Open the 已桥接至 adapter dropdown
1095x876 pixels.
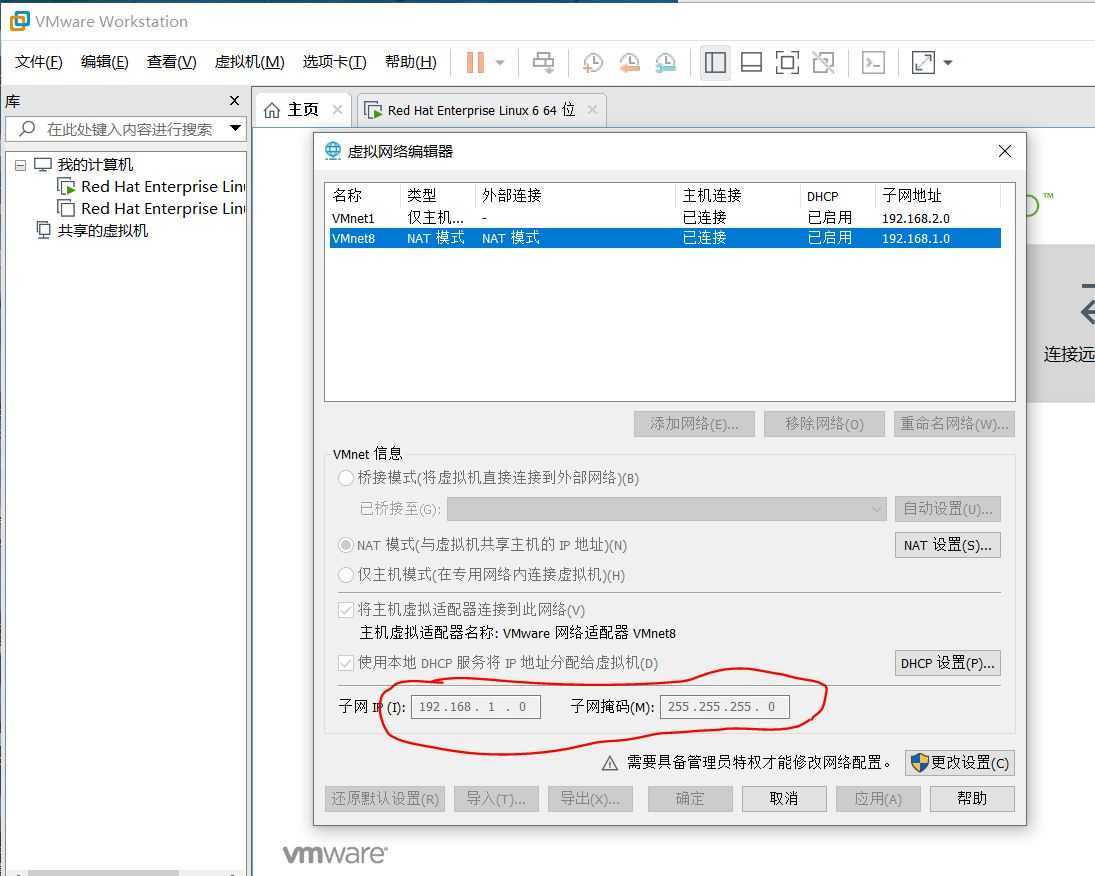pyautogui.click(x=666, y=509)
